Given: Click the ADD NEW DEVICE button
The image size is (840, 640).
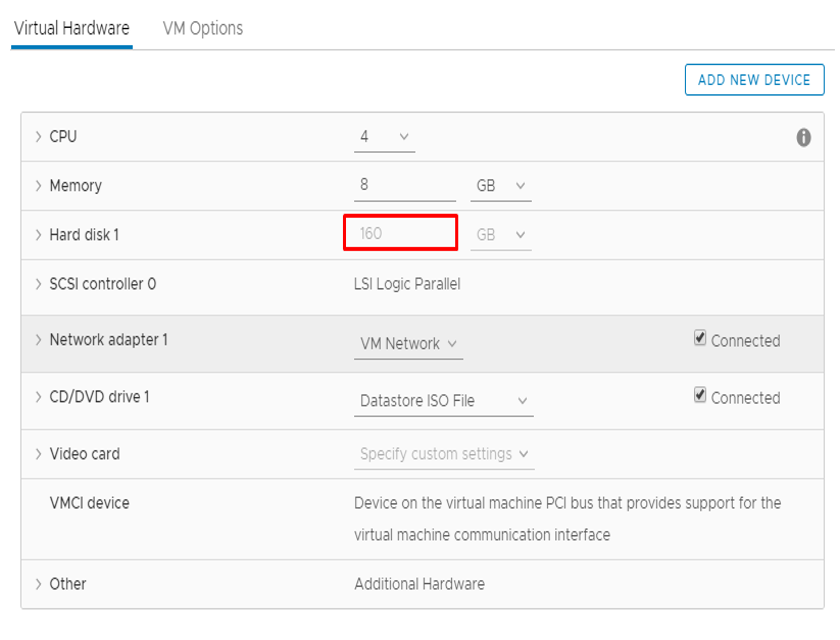Looking at the screenshot, I should coord(754,80).
